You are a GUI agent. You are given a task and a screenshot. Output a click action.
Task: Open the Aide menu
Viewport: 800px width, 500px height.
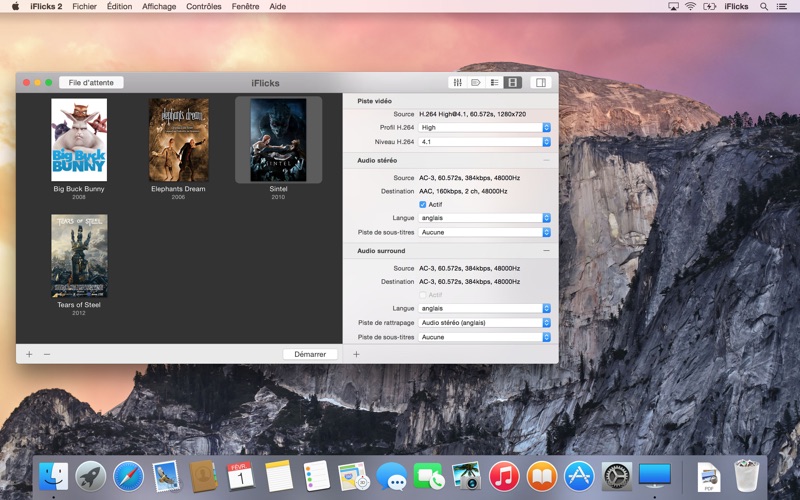click(x=278, y=7)
